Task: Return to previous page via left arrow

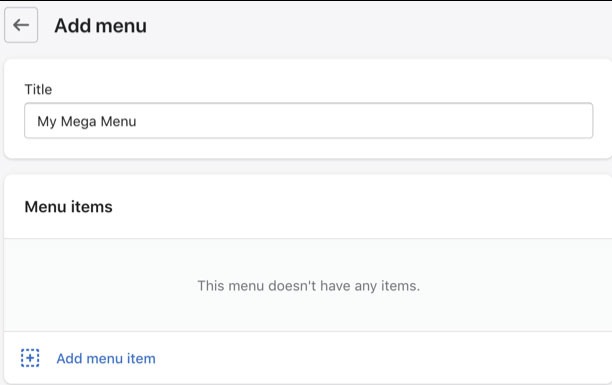Action: coord(21,25)
